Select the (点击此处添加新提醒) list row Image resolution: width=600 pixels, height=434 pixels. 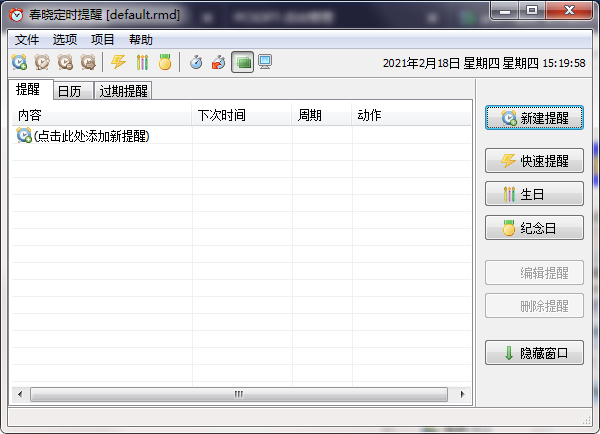click(x=241, y=136)
